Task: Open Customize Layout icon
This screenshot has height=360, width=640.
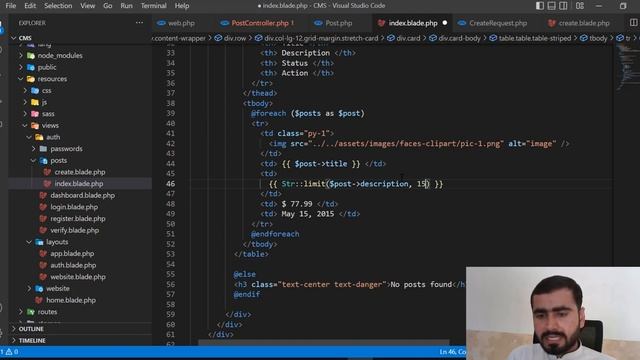Action: coord(580,6)
